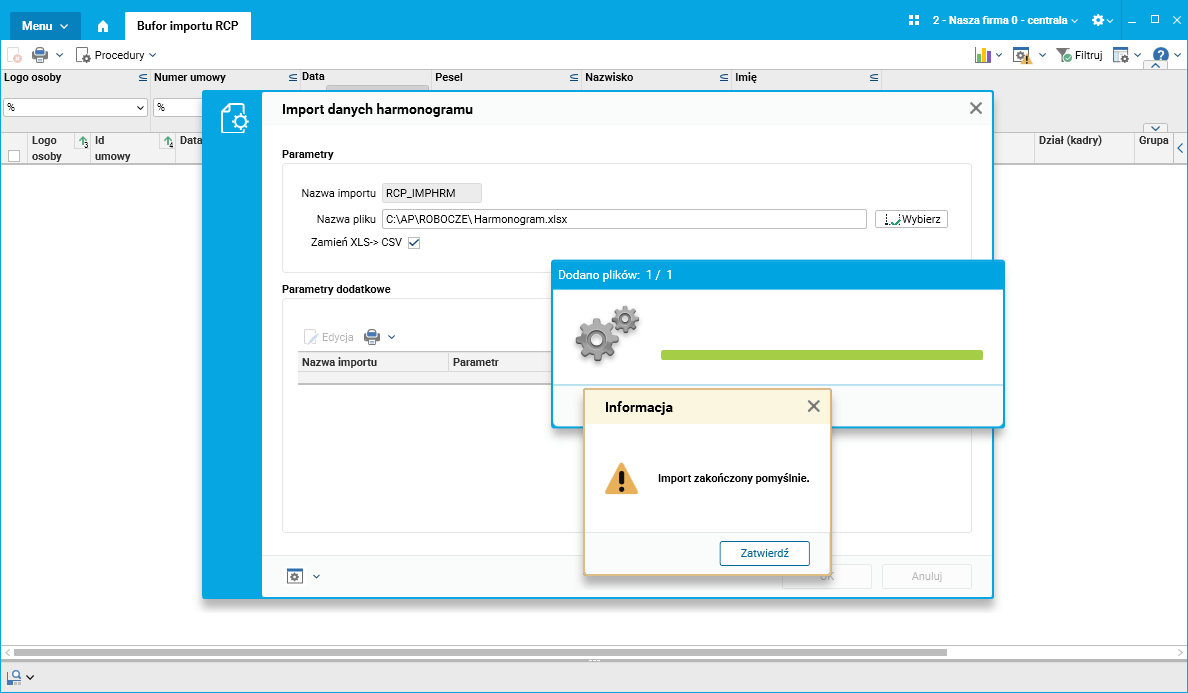
Task: Click the user search icon in status bar
Action: click(14, 677)
